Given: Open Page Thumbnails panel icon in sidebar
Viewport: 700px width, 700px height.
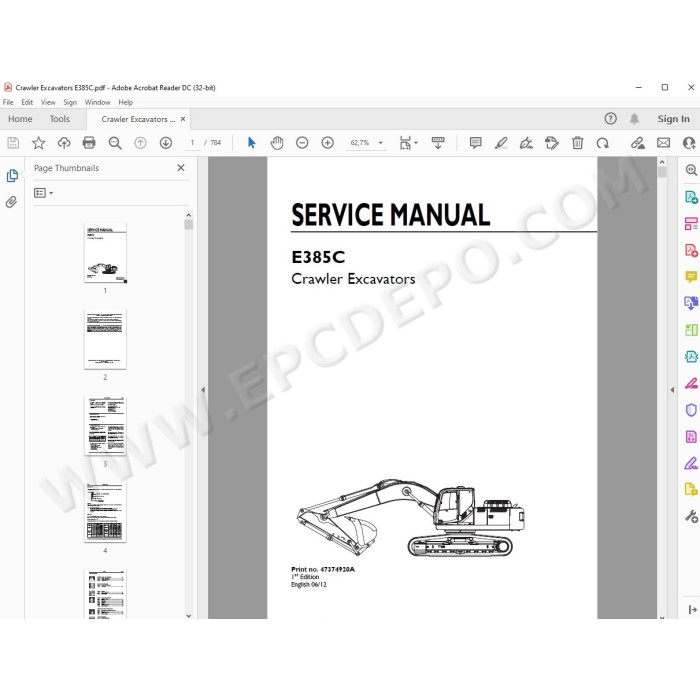Looking at the screenshot, I should tap(12, 175).
